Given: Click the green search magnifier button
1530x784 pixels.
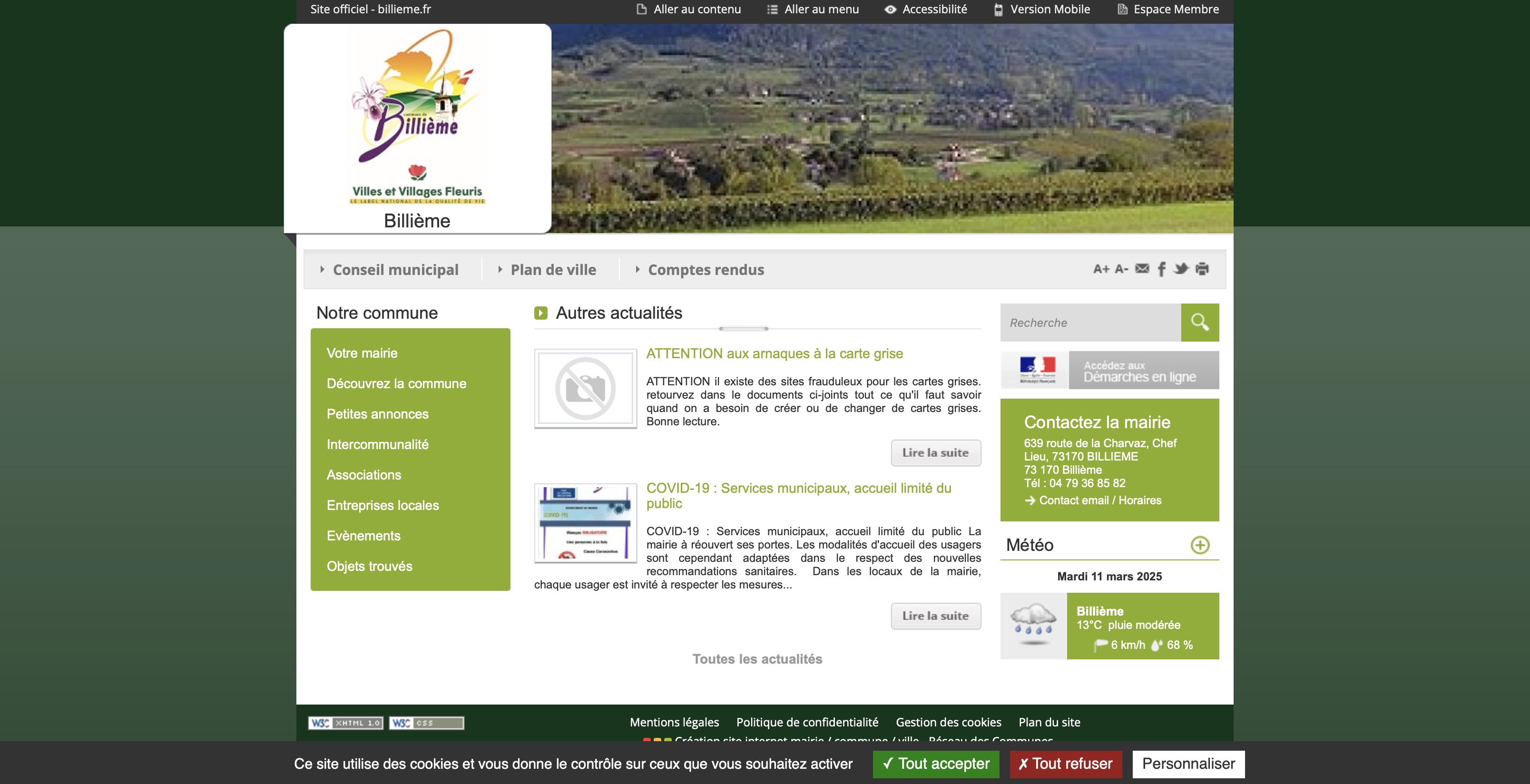Looking at the screenshot, I should (x=1200, y=323).
